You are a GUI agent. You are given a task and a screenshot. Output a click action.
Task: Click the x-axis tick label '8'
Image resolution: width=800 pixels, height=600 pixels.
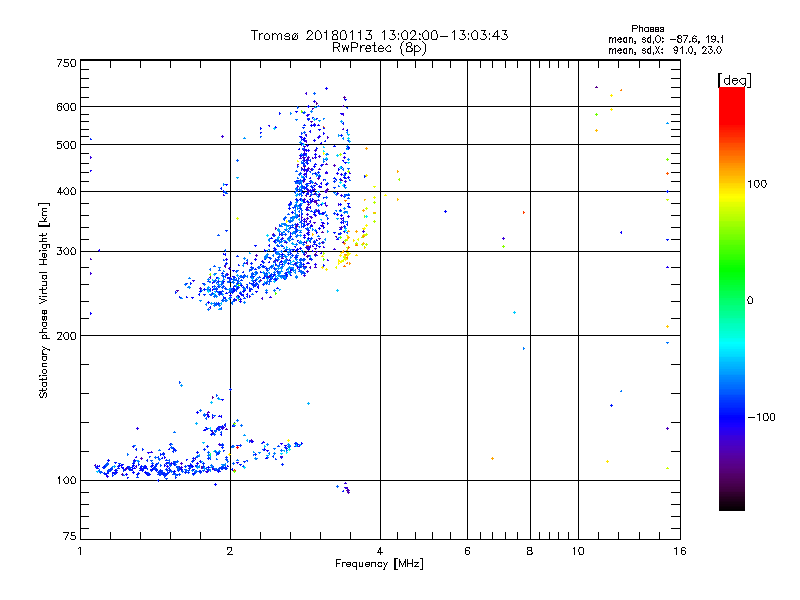pos(530,551)
